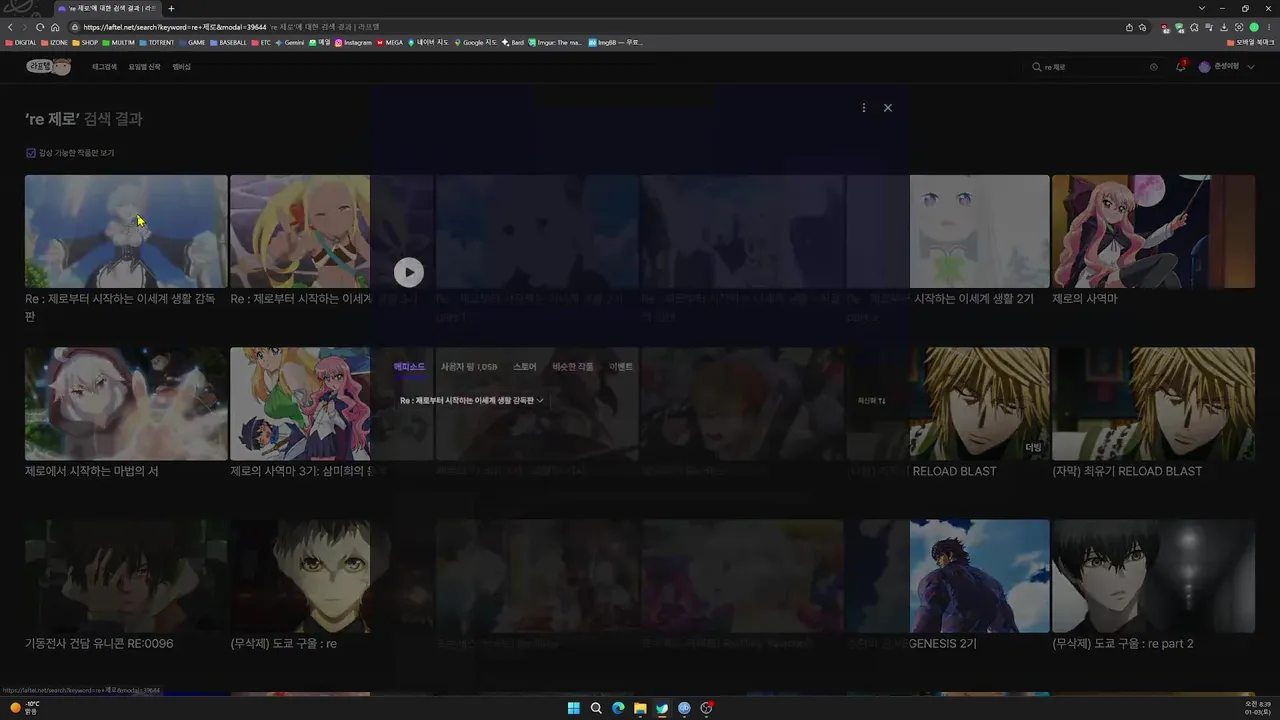Expand the season selector dropdown in modal

(x=472, y=400)
